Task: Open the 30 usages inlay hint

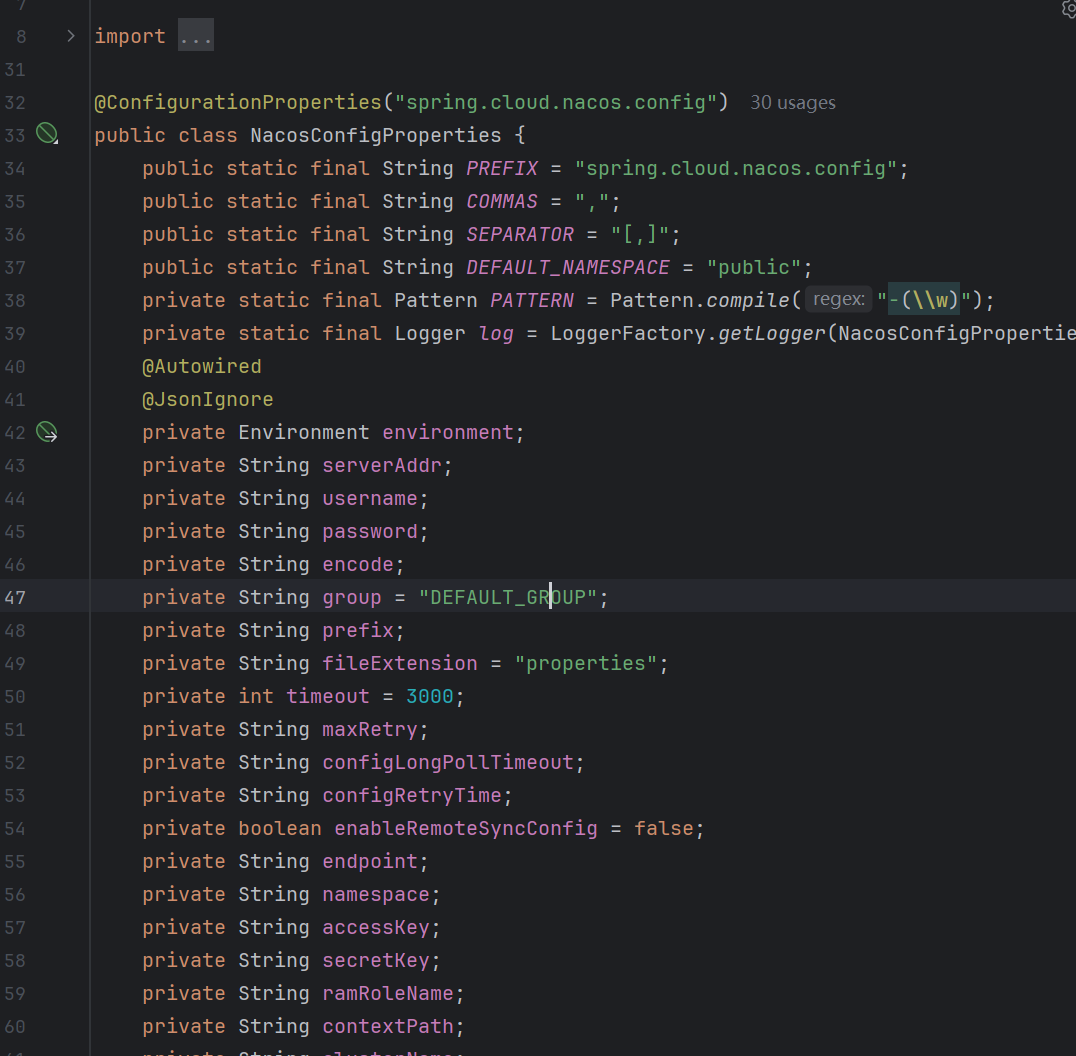Action: (x=792, y=103)
